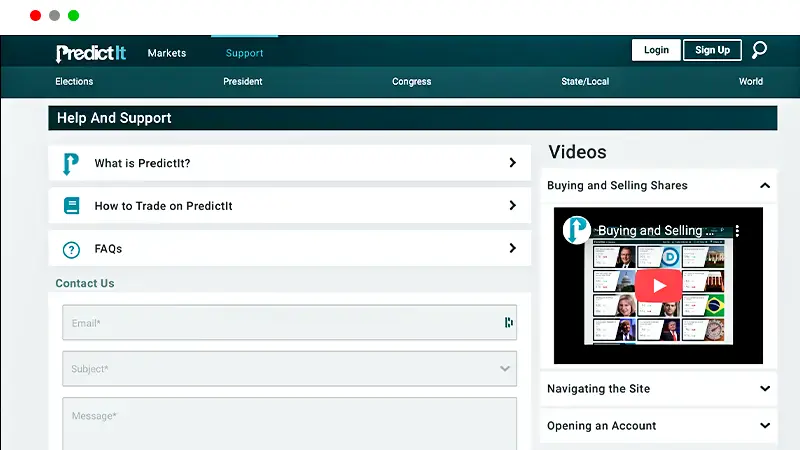Go to Elections category
Viewport: 800px width, 450px height.
tap(74, 82)
